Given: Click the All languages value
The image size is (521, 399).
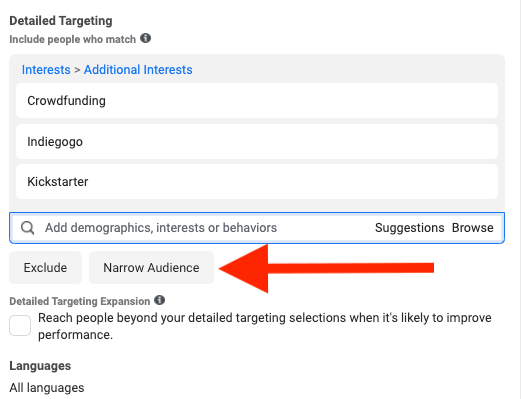Looking at the screenshot, I should point(47,388).
